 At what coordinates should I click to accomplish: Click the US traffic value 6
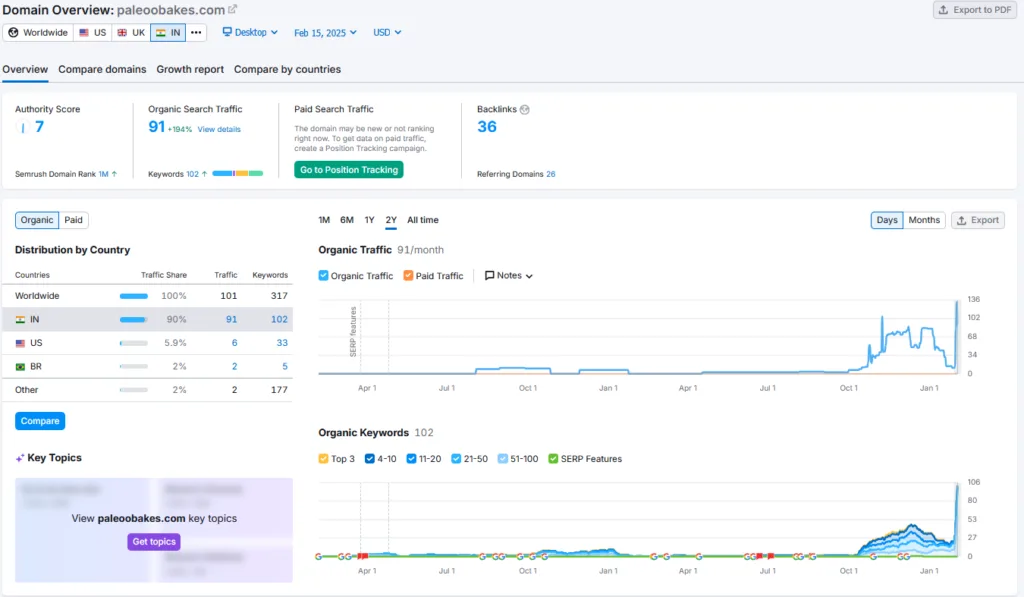(x=234, y=343)
